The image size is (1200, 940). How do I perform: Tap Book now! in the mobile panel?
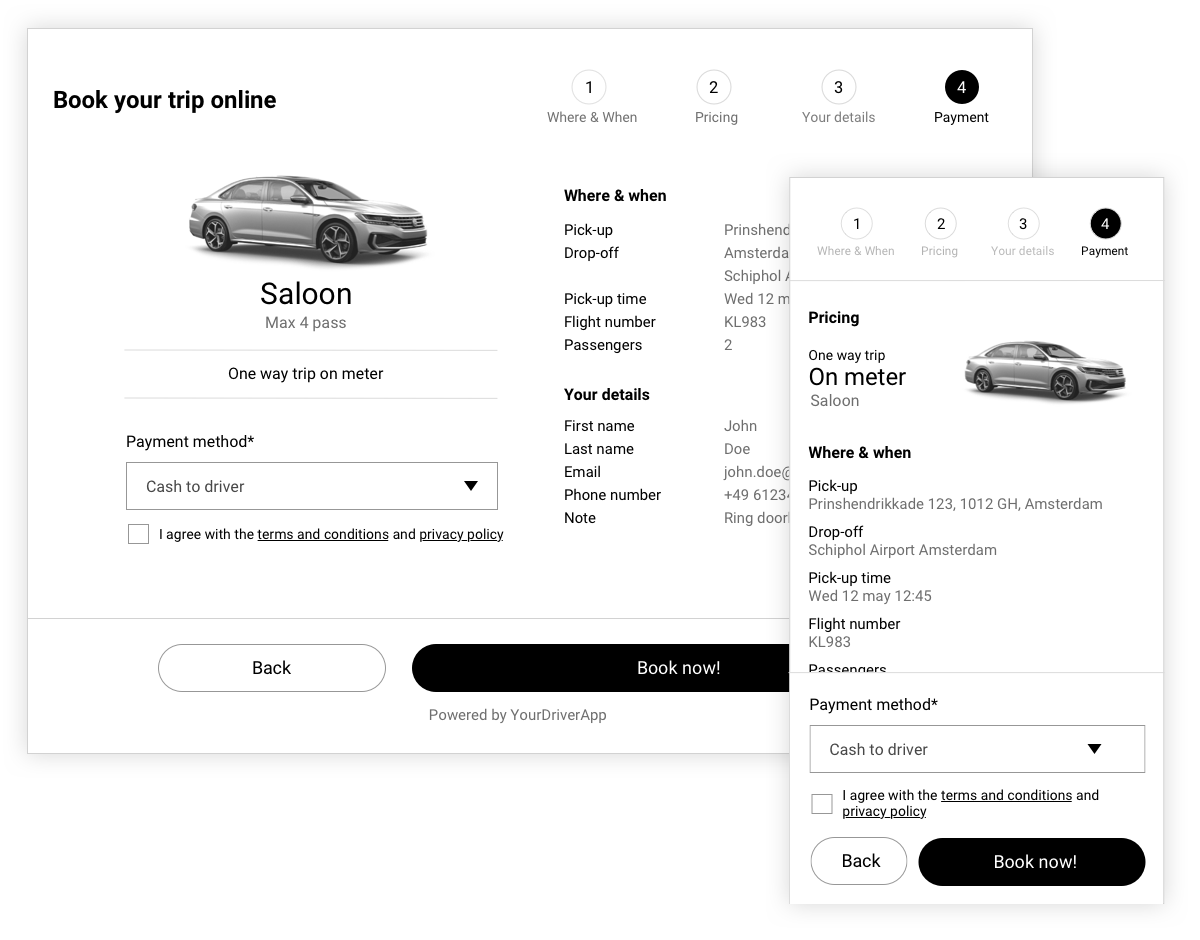(x=1032, y=862)
